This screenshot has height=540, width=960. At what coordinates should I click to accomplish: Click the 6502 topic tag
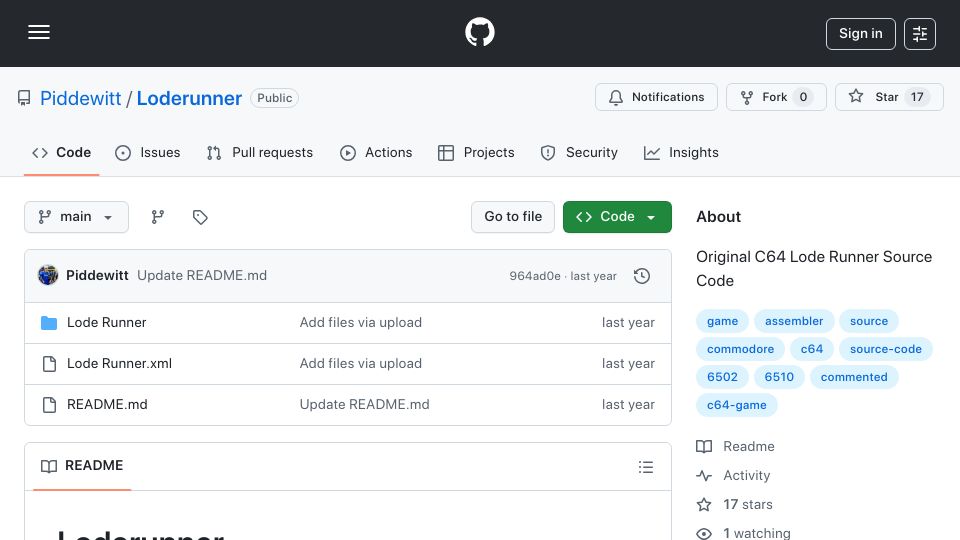722,377
